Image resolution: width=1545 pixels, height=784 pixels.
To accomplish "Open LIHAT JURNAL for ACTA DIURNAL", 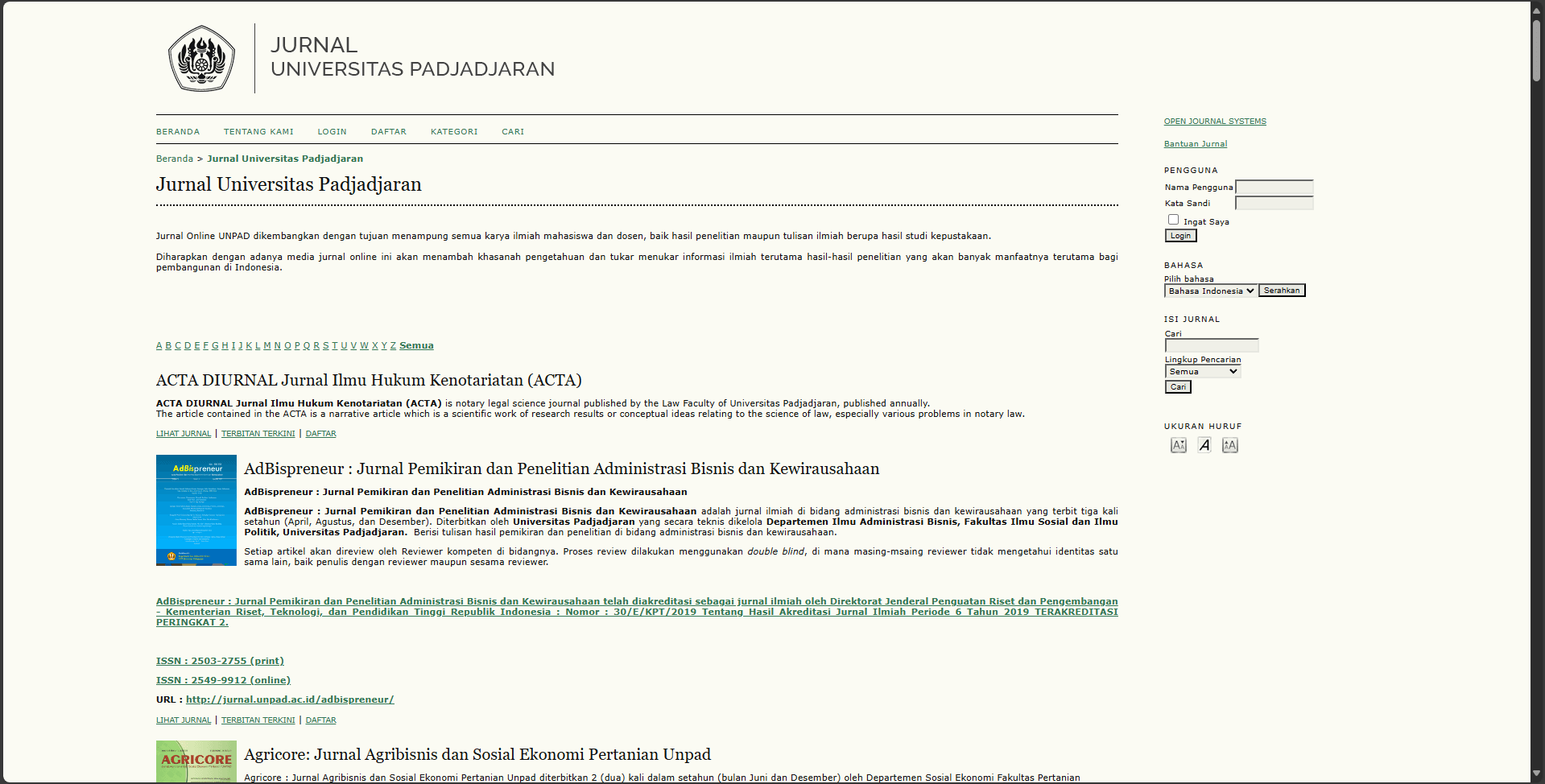I will 184,434.
